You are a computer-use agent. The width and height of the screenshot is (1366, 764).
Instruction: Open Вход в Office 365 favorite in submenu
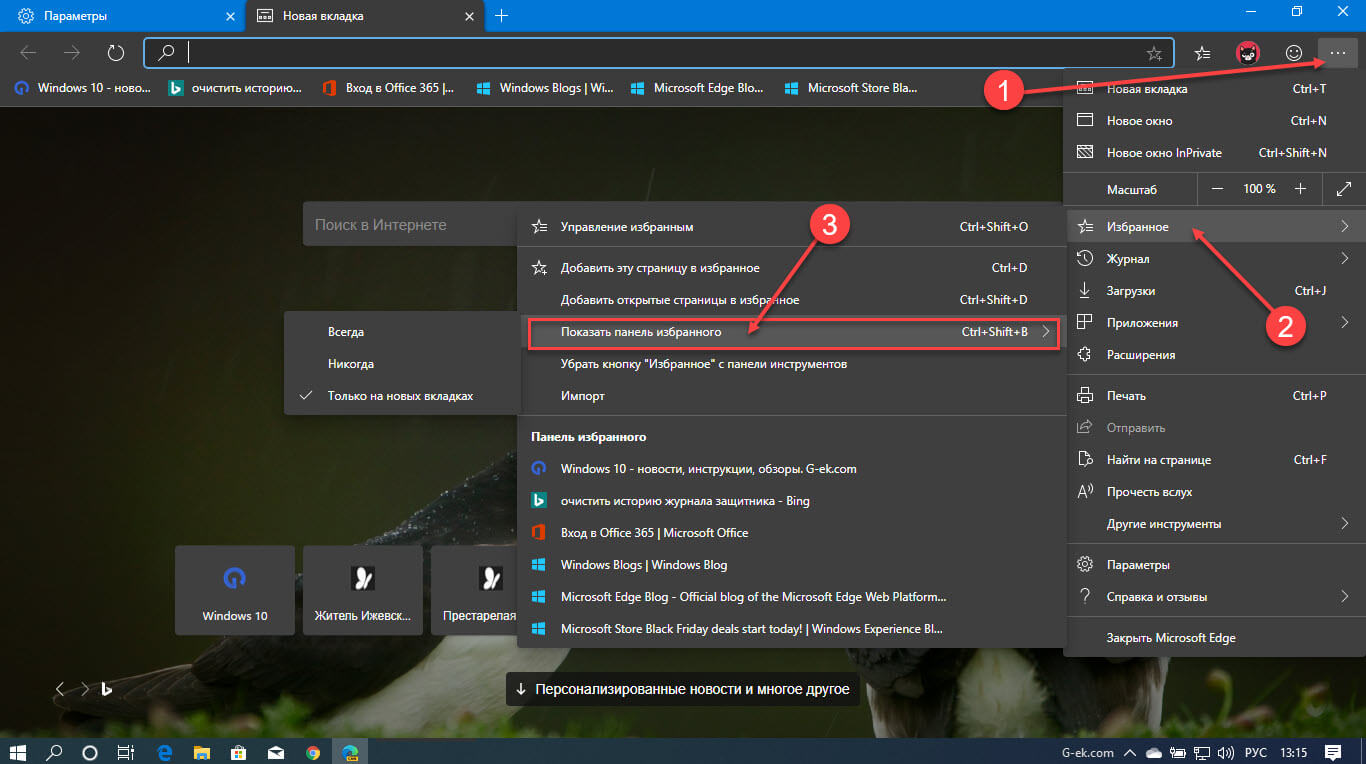coord(790,532)
